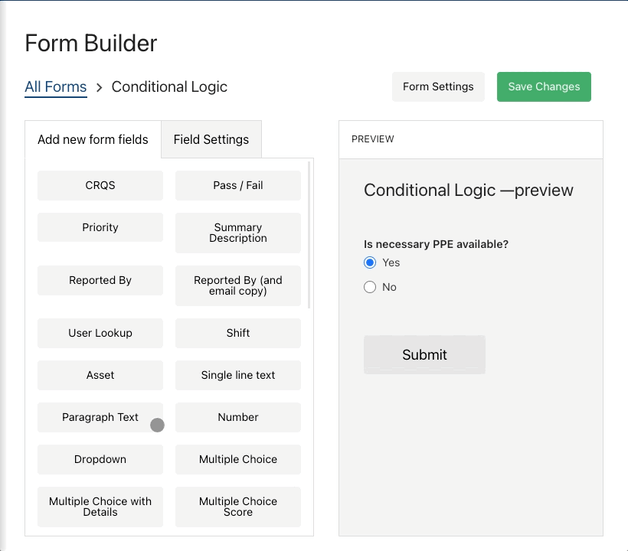Add a Pass / Fail field
The height and width of the screenshot is (551, 628).
tap(238, 185)
